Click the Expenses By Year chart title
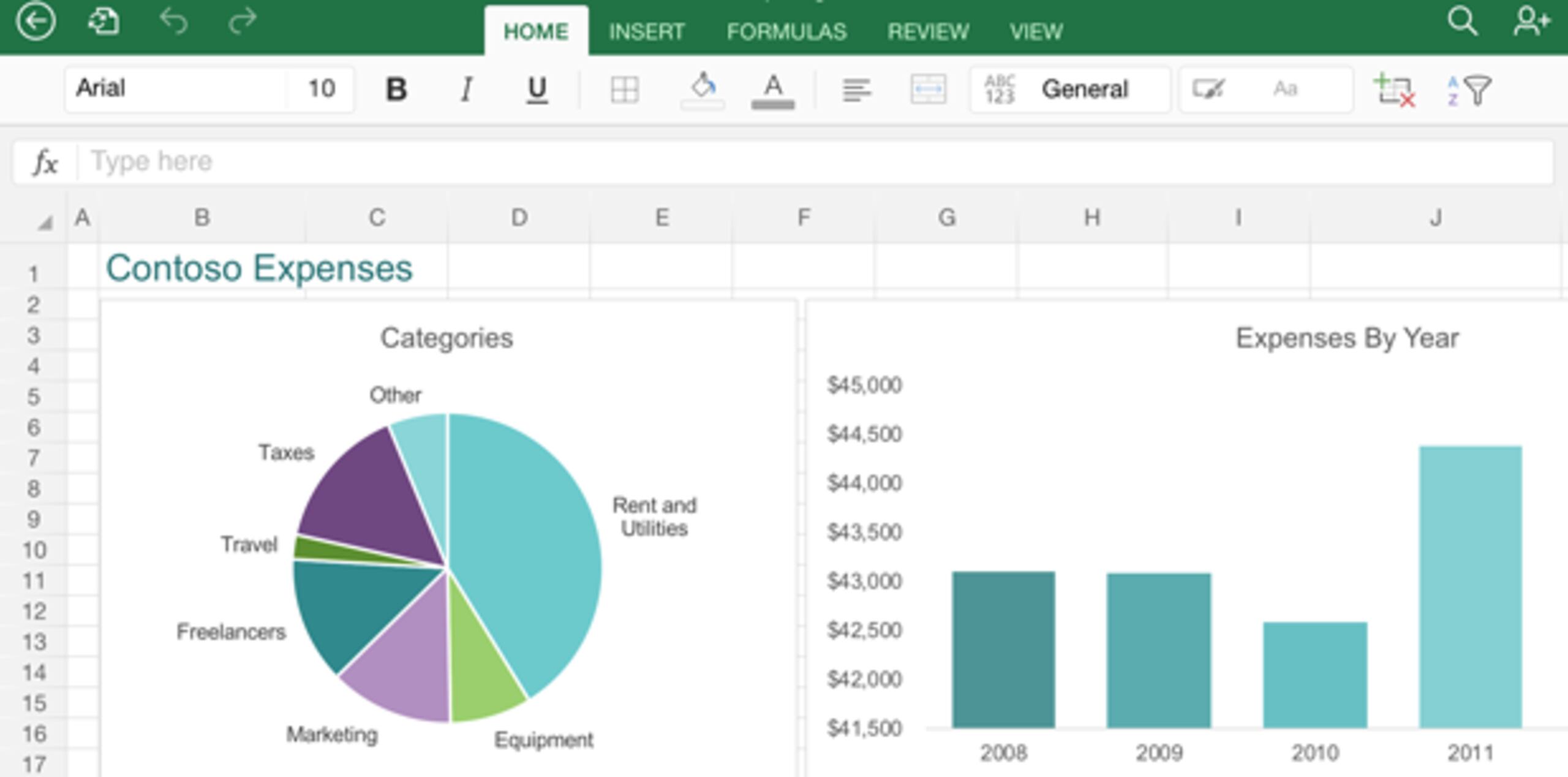Screen dimensions: 1568x777 pos(1347,338)
